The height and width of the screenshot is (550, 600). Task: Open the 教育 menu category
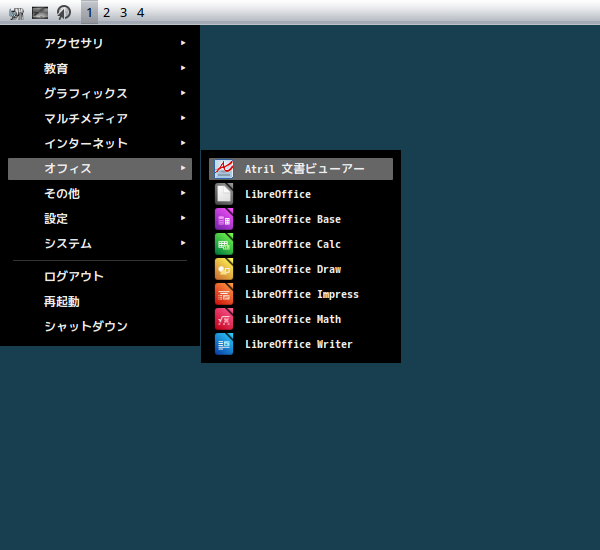click(100, 69)
